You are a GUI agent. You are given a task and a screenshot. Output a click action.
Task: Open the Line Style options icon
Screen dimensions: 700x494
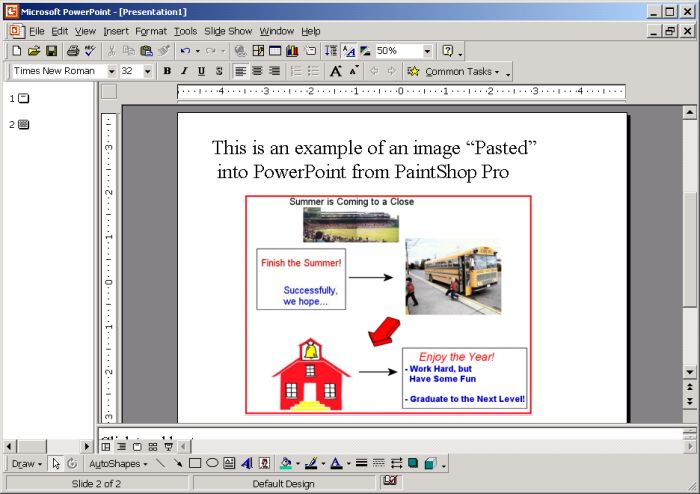tap(362, 464)
